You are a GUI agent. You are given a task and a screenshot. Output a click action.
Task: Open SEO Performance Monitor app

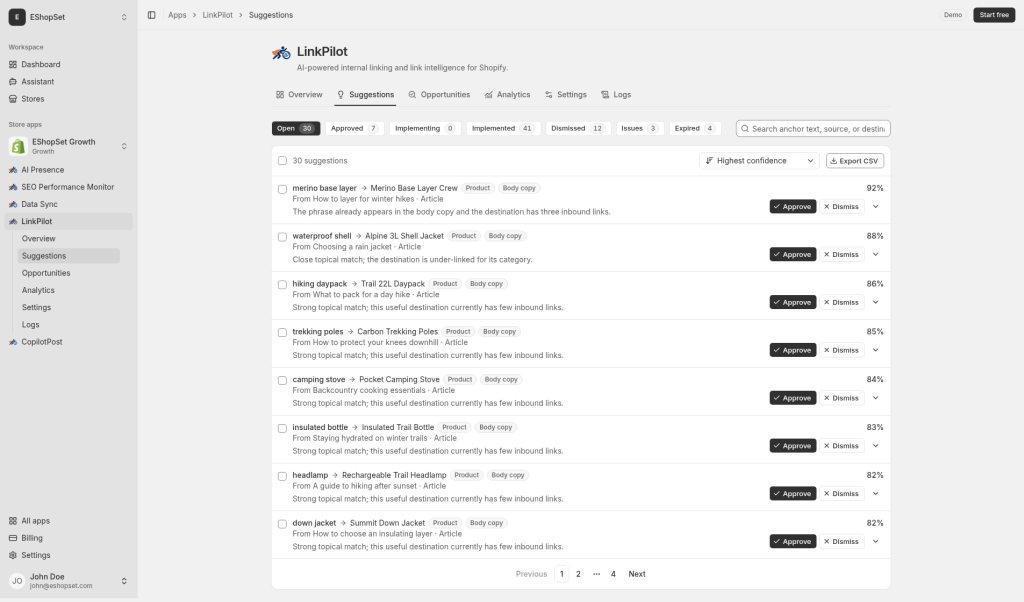[x=69, y=187]
